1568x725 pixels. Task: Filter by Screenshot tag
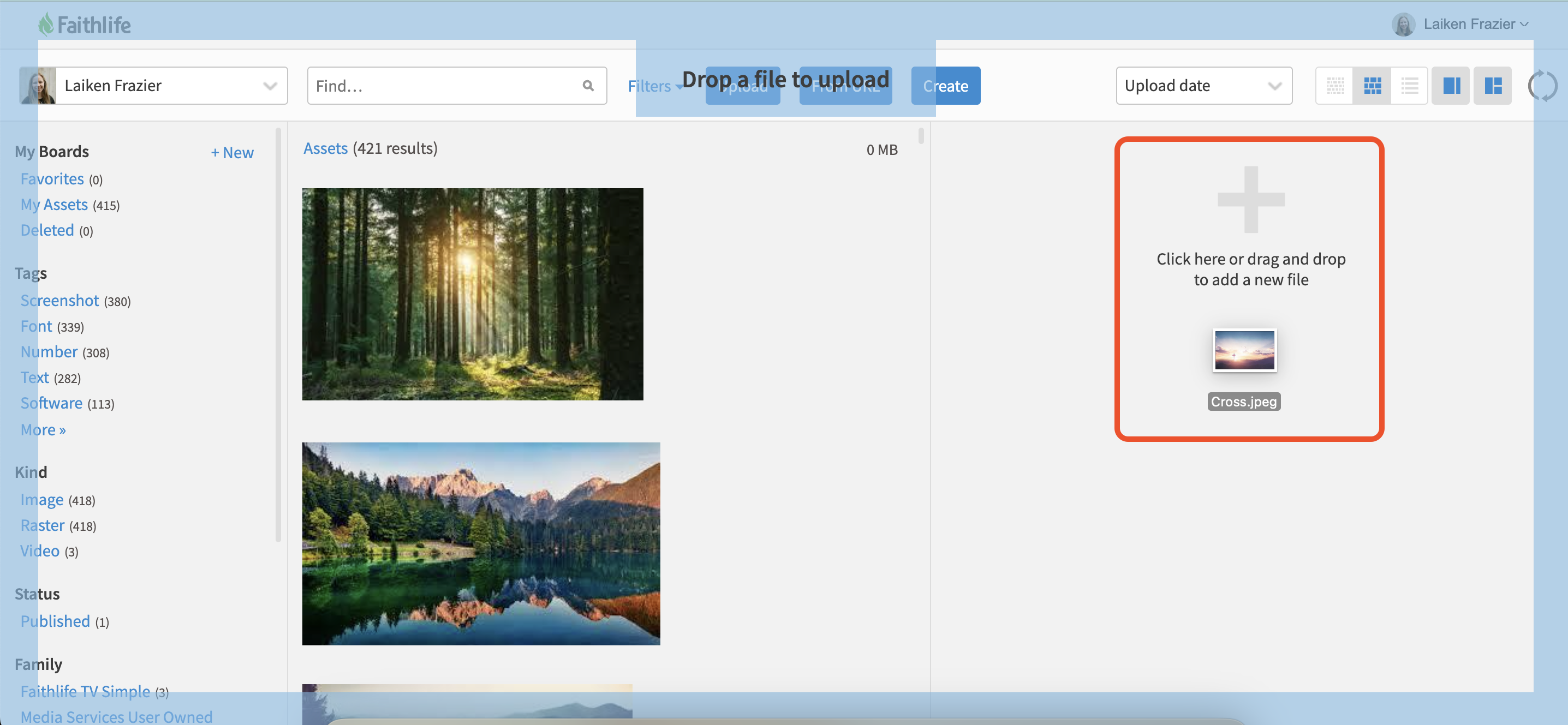pyautogui.click(x=59, y=301)
